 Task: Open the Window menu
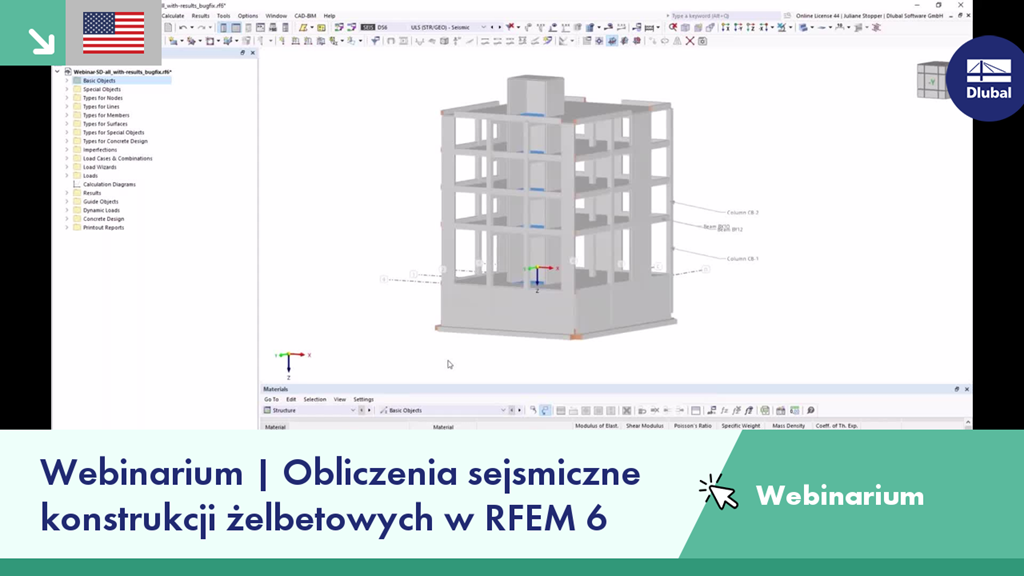pos(276,16)
